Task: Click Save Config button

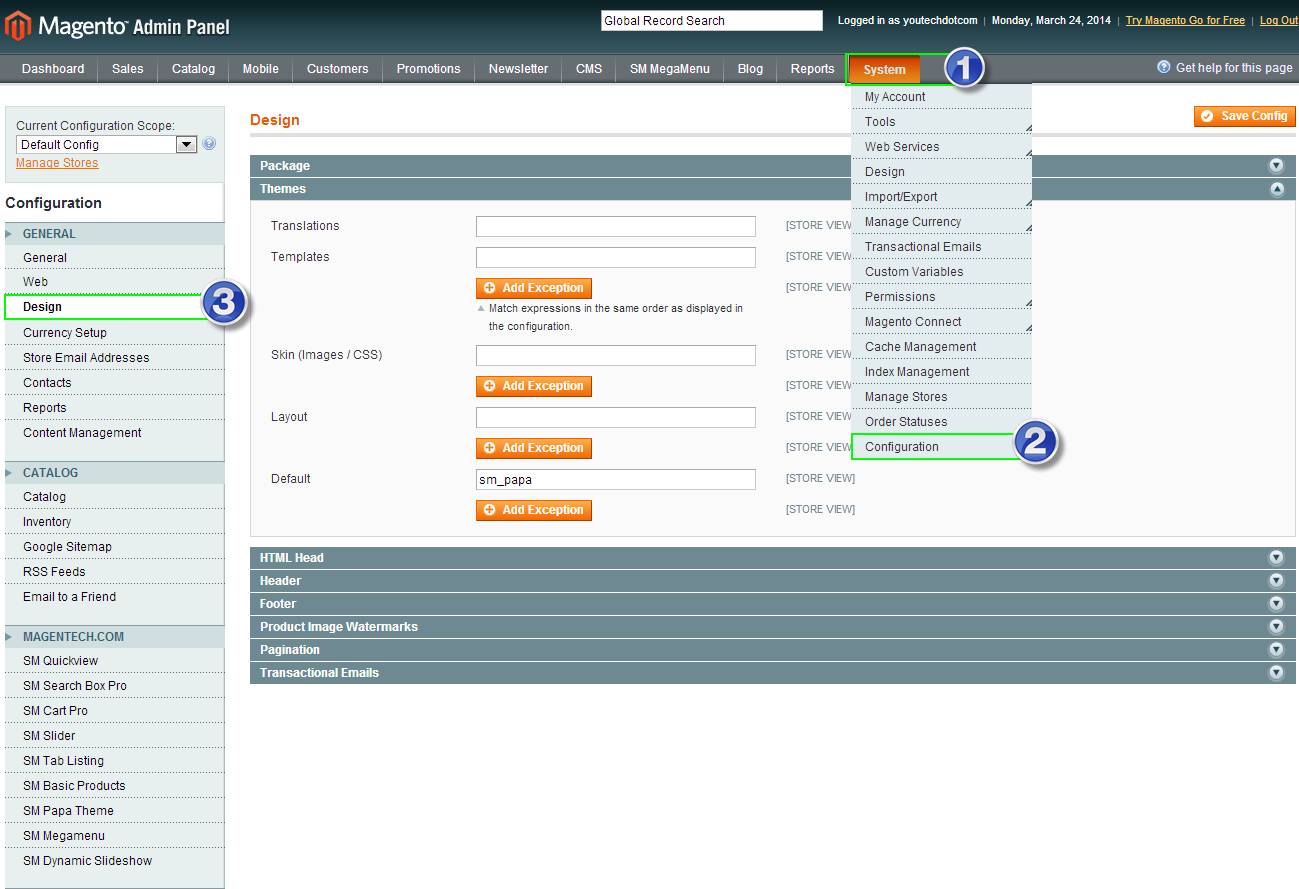Action: coord(1244,116)
